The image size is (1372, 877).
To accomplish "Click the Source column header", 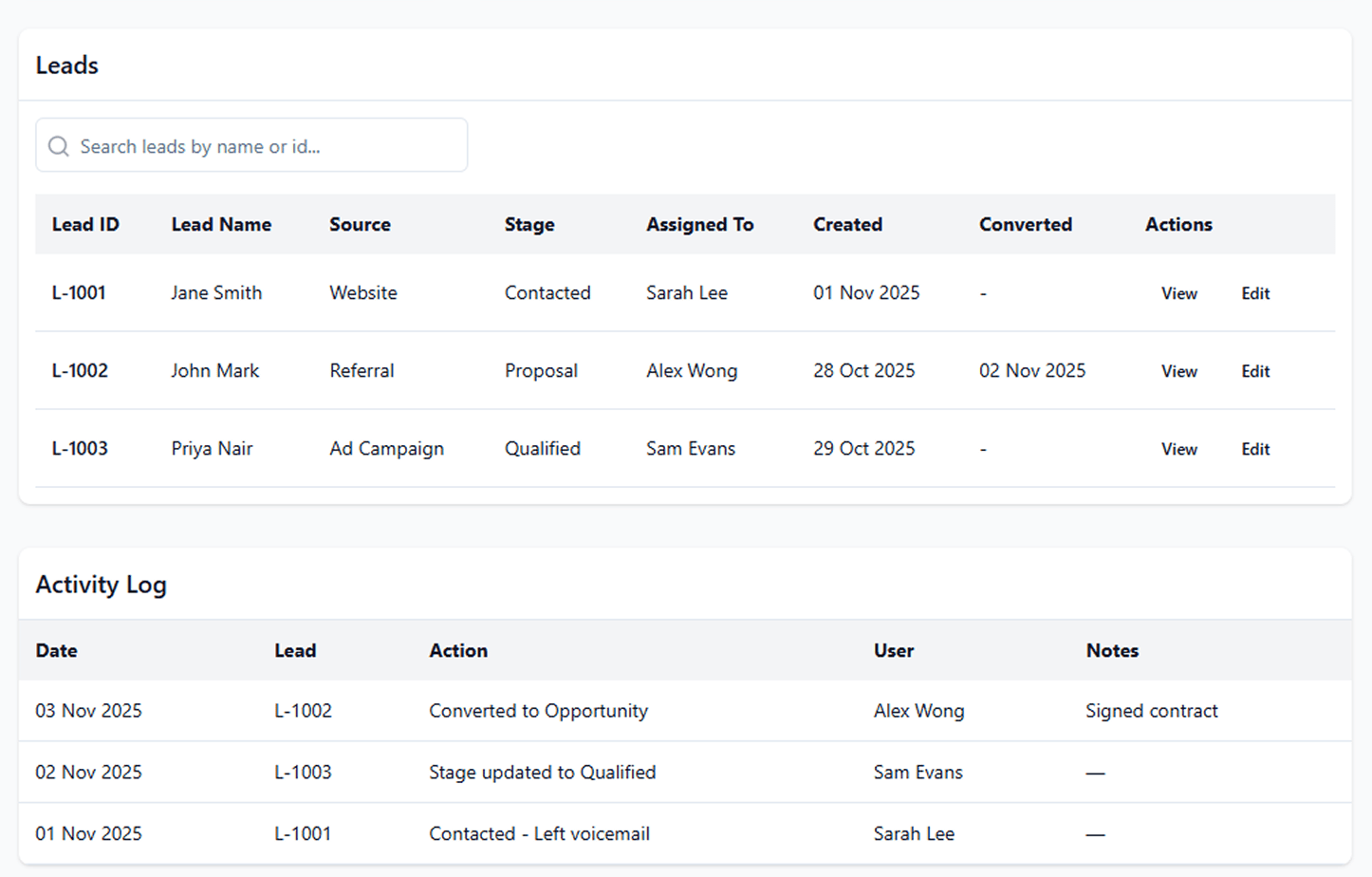I will (360, 225).
